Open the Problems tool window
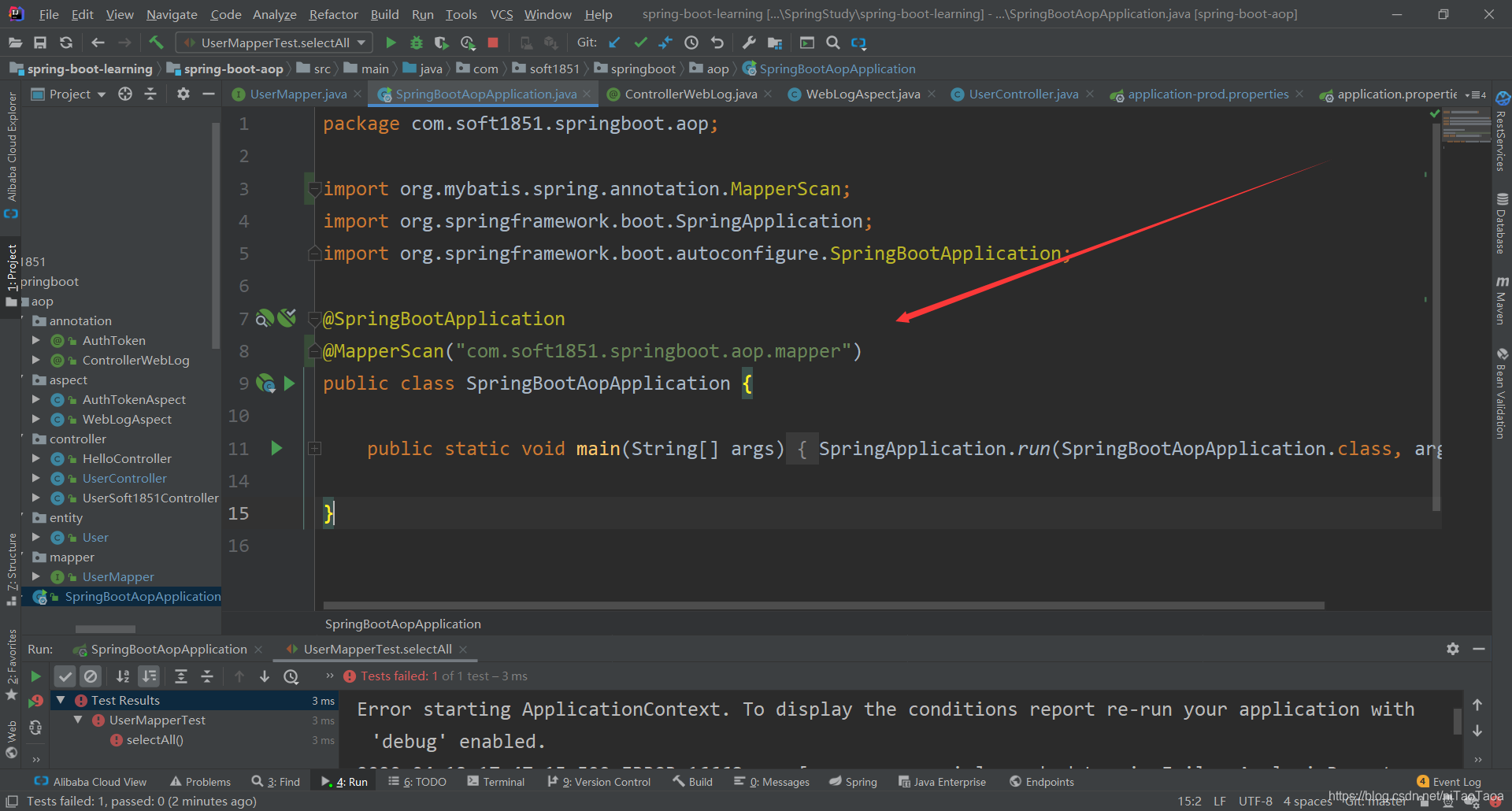Image resolution: width=1512 pixels, height=811 pixels. 200,782
